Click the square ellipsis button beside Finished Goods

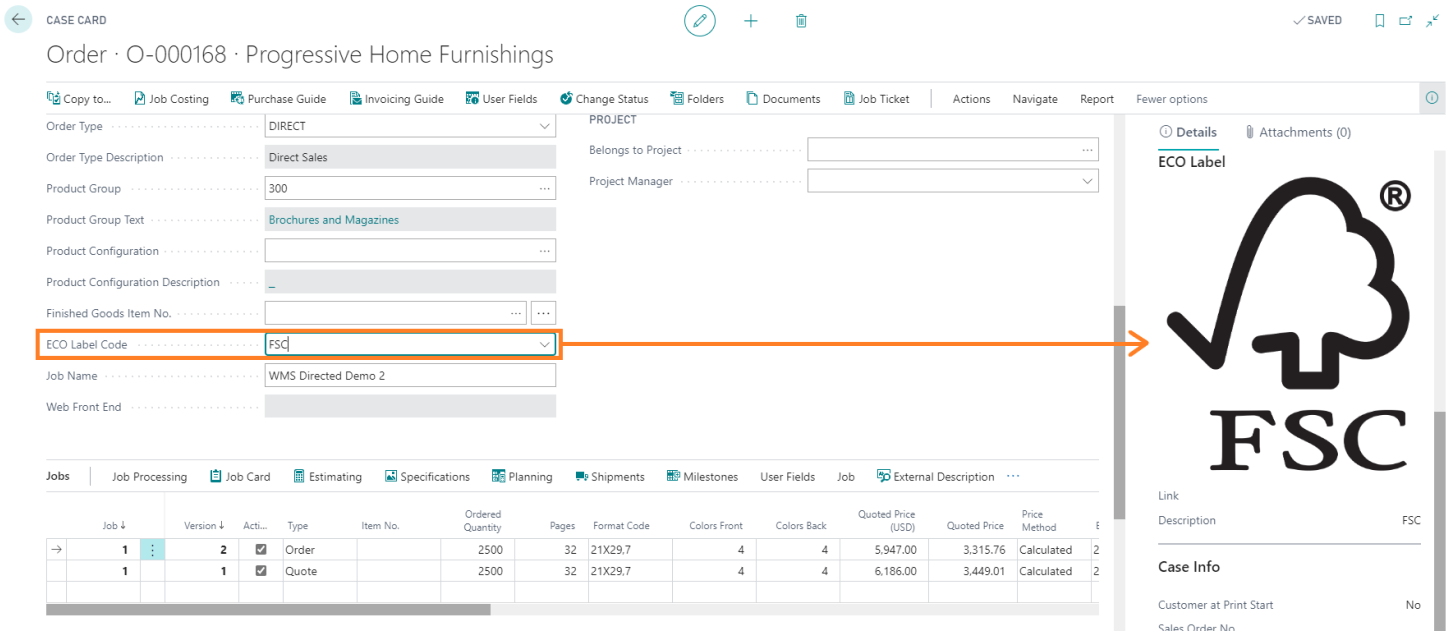coord(544,313)
